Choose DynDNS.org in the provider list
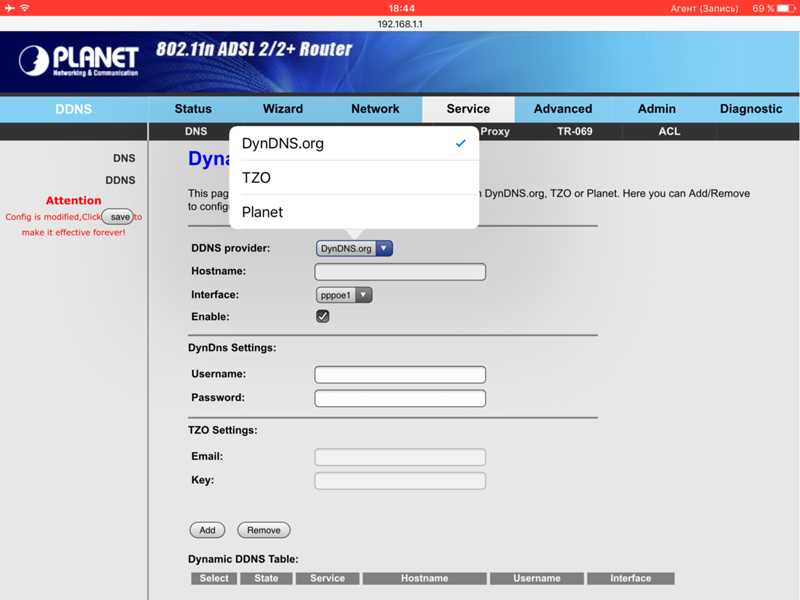 click(x=354, y=143)
